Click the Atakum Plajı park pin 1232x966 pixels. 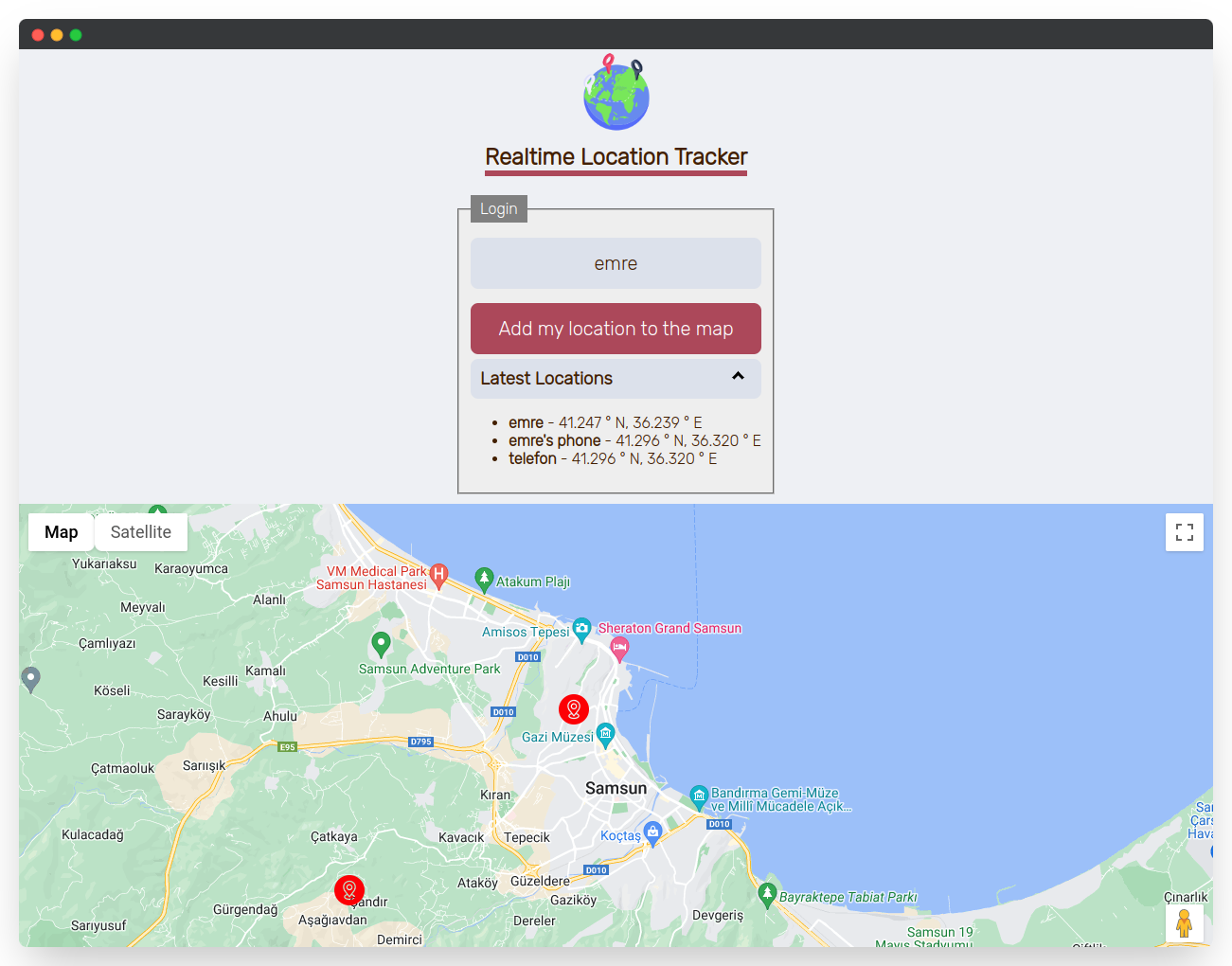coord(484,580)
